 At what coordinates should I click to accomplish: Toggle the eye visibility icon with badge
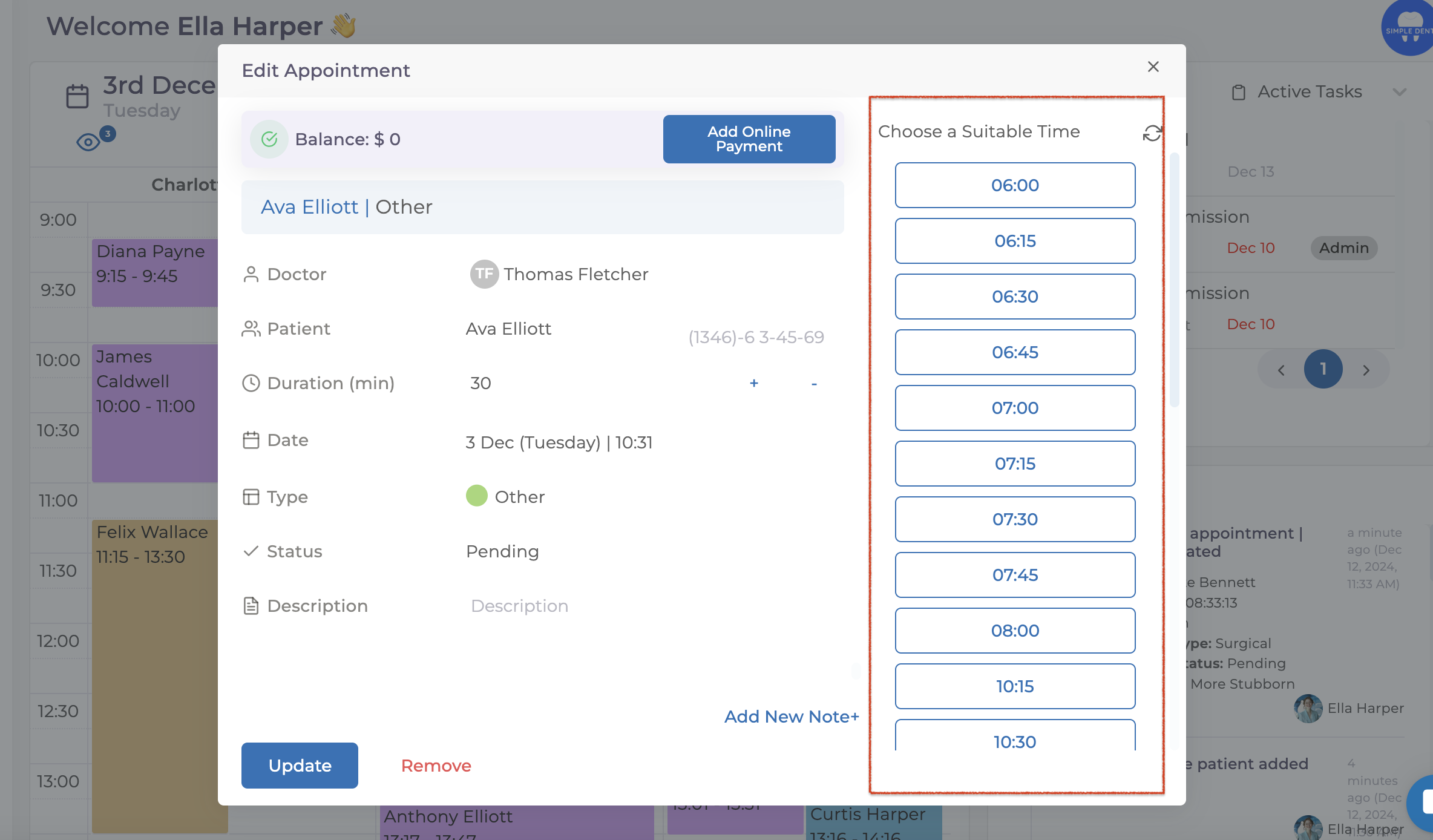click(89, 142)
